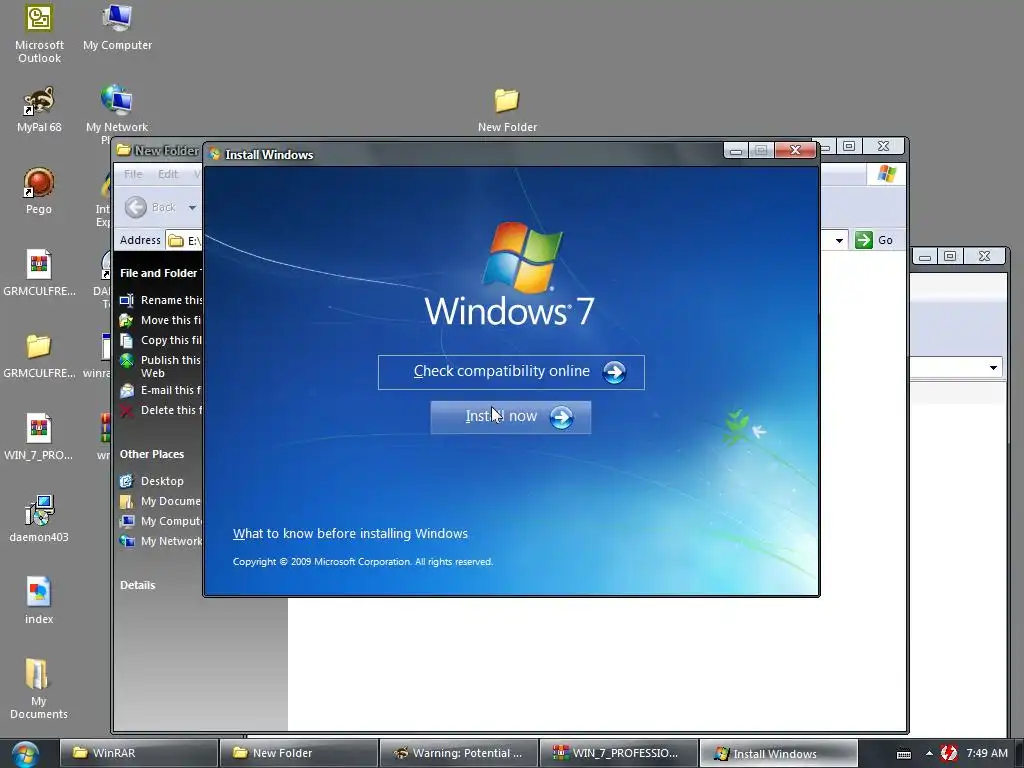This screenshot has height=768, width=1024.
Task: Click Install Windows title bar icon
Action: [214, 154]
